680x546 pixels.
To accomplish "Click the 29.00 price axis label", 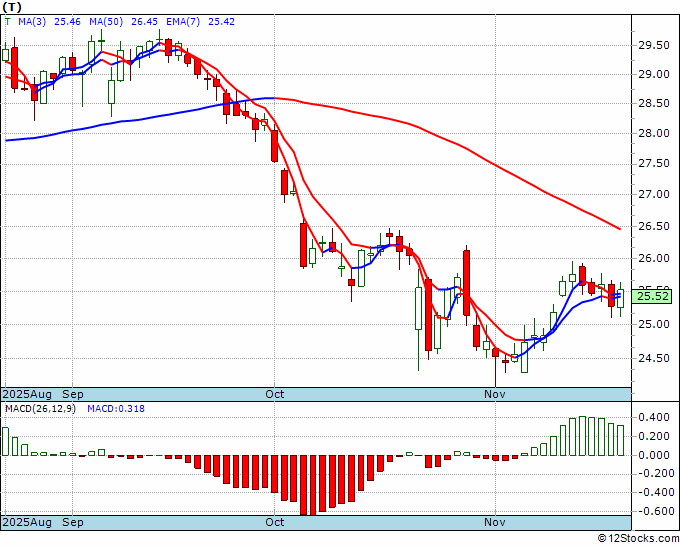I will click(x=654, y=75).
